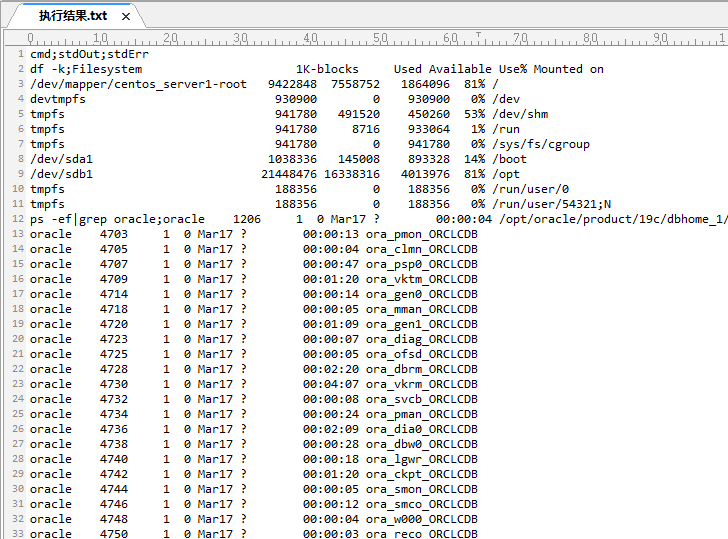Screen dimensions: 728x539
Task: Click process name 'ora_vktm_ORCLCDB'
Action: pyautogui.click(x=422, y=279)
